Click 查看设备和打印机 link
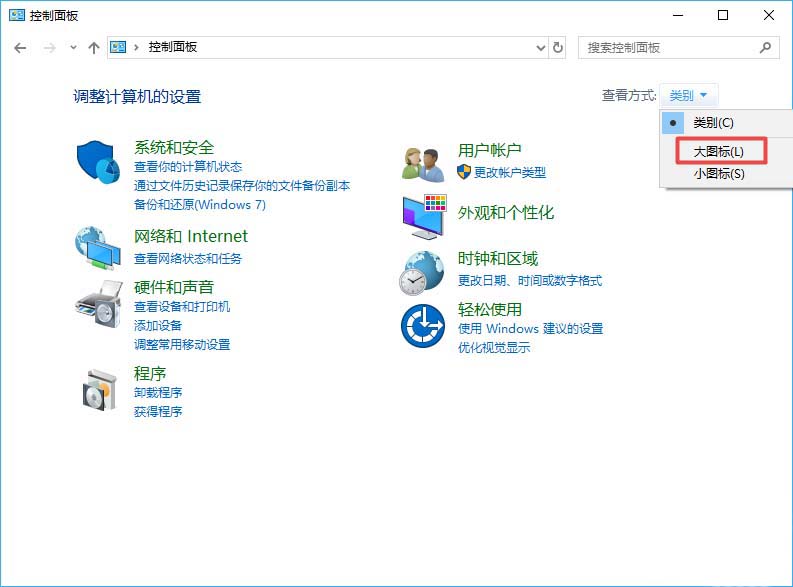The image size is (793, 587). click(x=182, y=307)
